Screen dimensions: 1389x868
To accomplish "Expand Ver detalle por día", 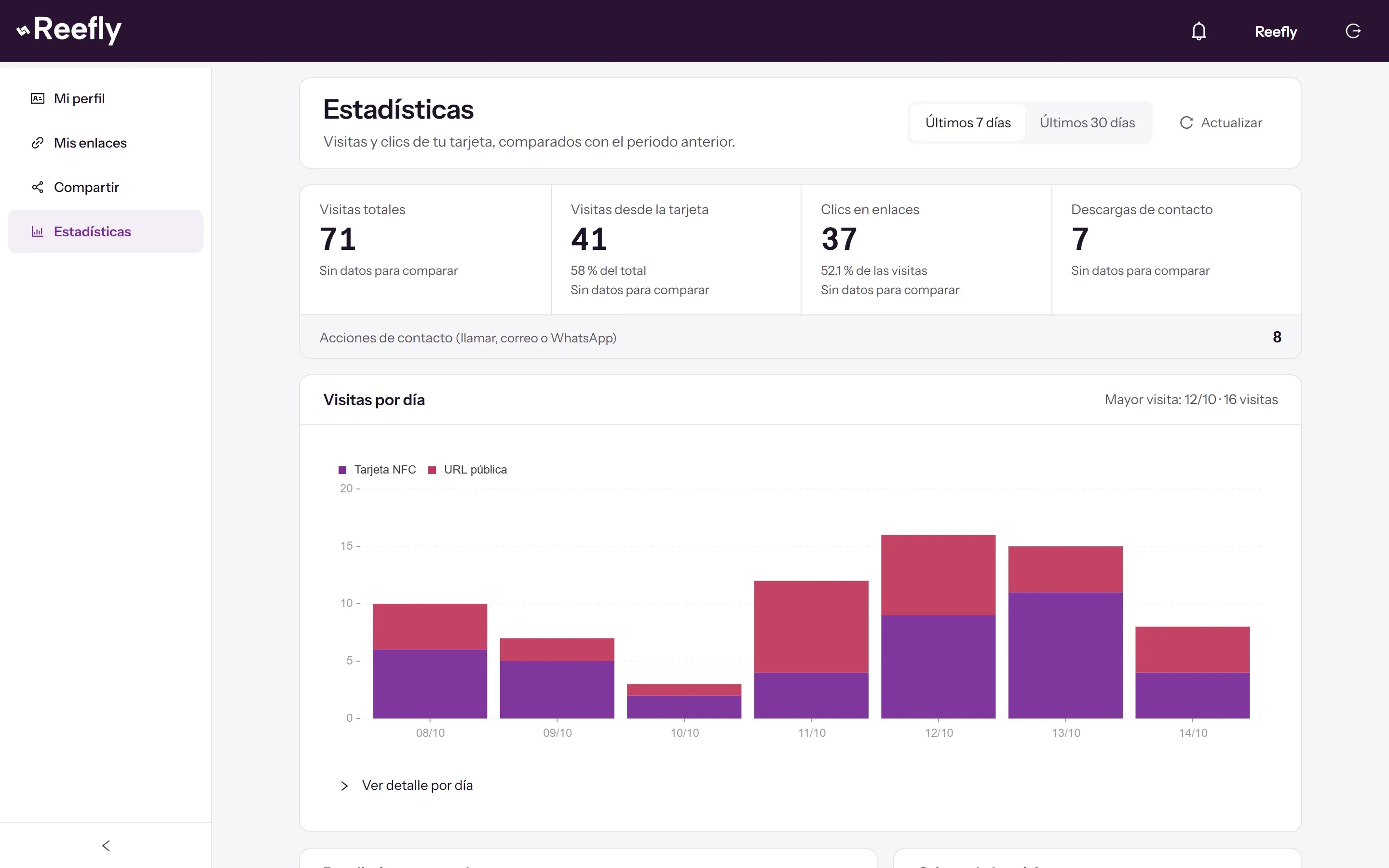I will (407, 786).
